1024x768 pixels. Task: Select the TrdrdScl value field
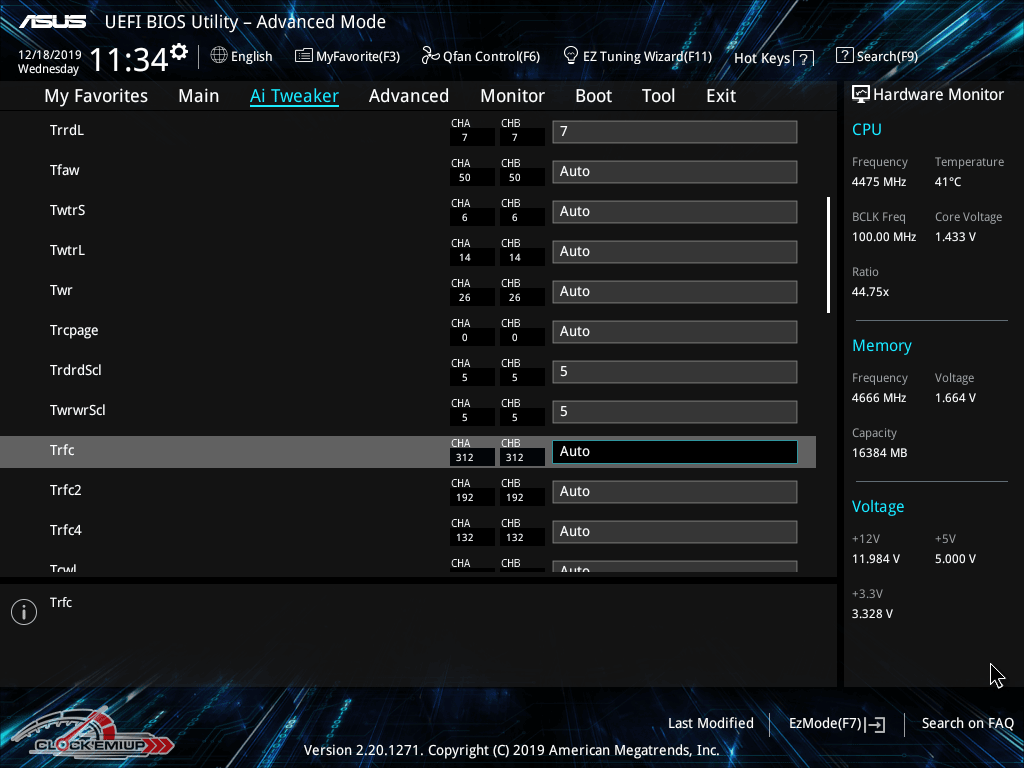coord(674,372)
